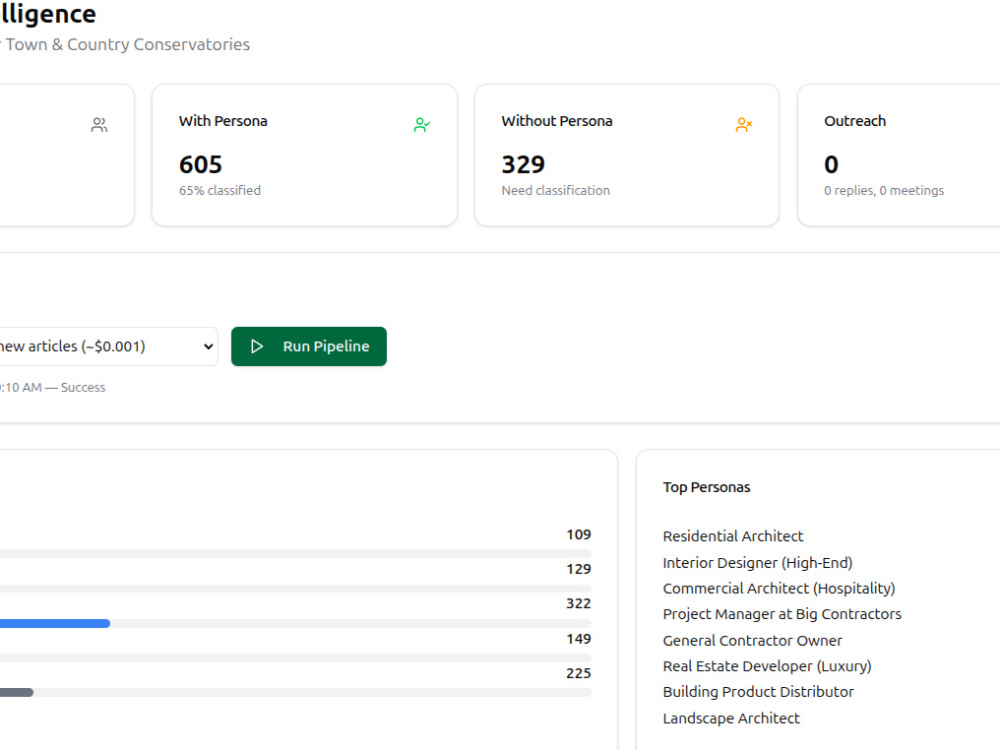The image size is (1000, 750).
Task: Select Real Estate Developer (Luxury) persona
Action: click(x=767, y=666)
